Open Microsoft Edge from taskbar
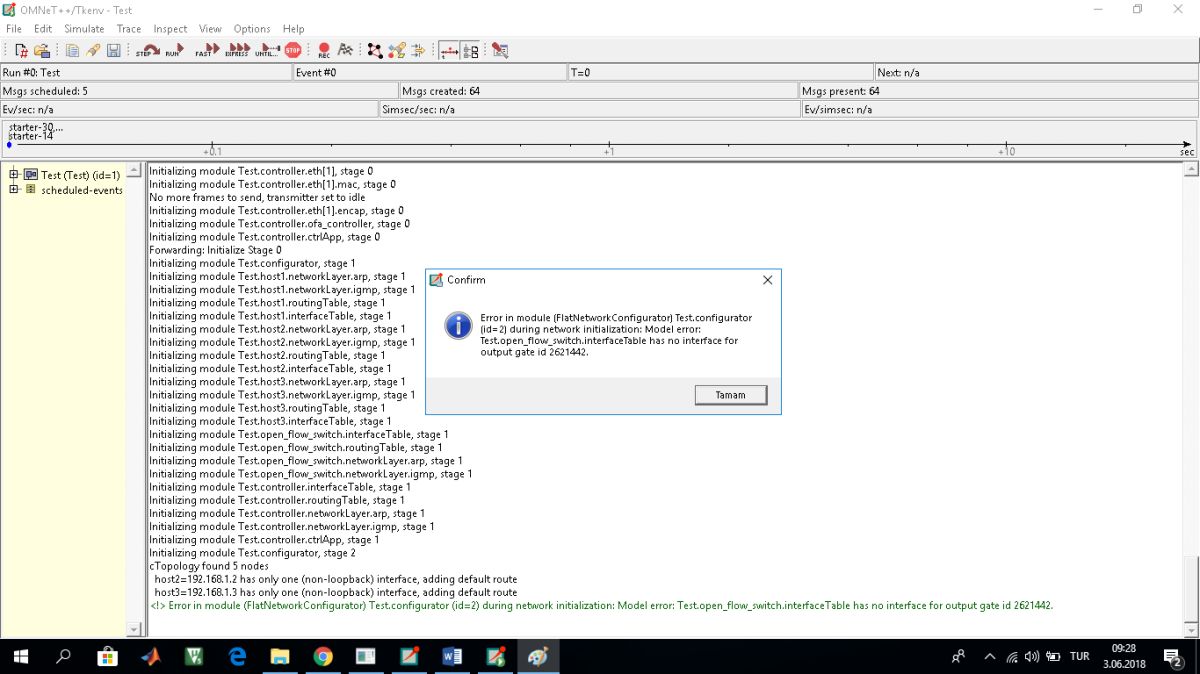Image resolution: width=1200 pixels, height=674 pixels. coord(236,657)
